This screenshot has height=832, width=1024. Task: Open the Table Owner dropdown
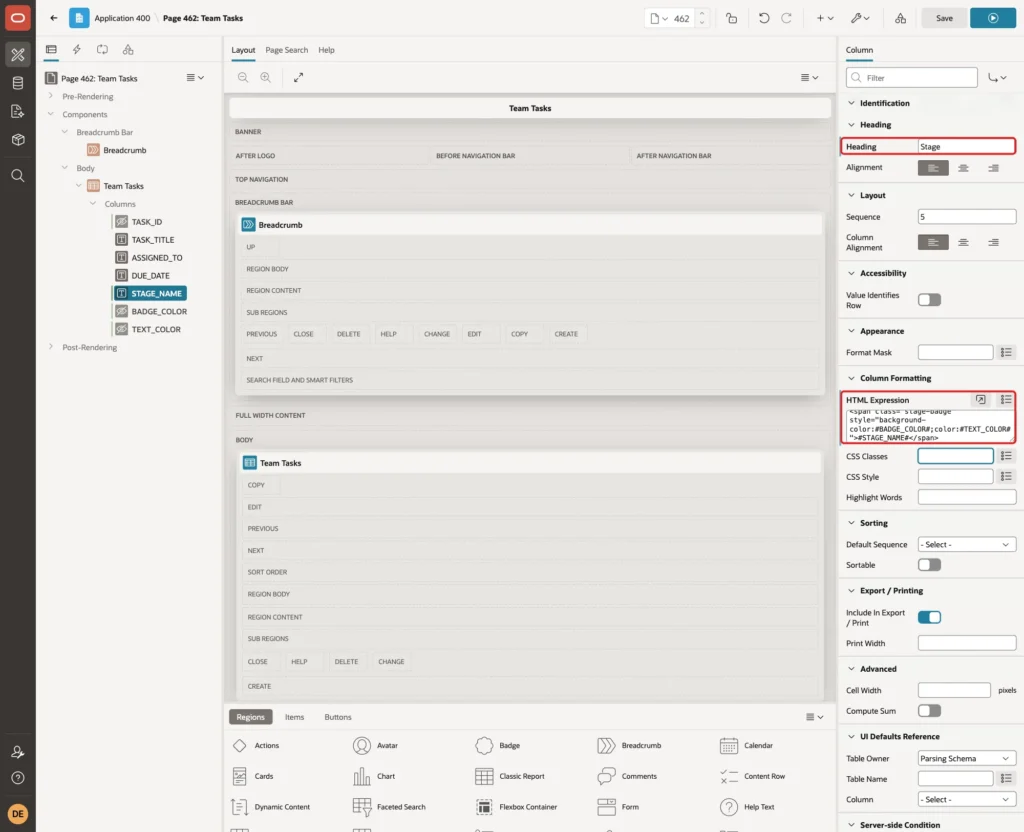pos(967,758)
